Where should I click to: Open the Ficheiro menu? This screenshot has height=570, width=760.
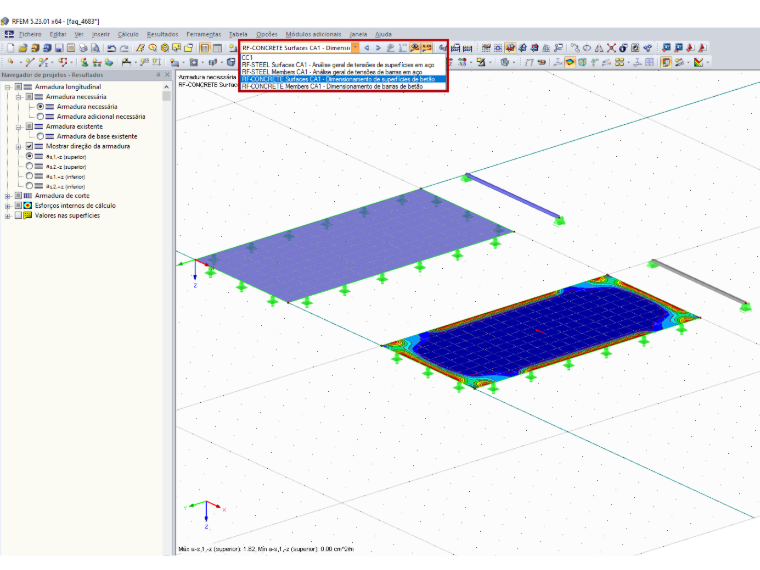coord(30,34)
